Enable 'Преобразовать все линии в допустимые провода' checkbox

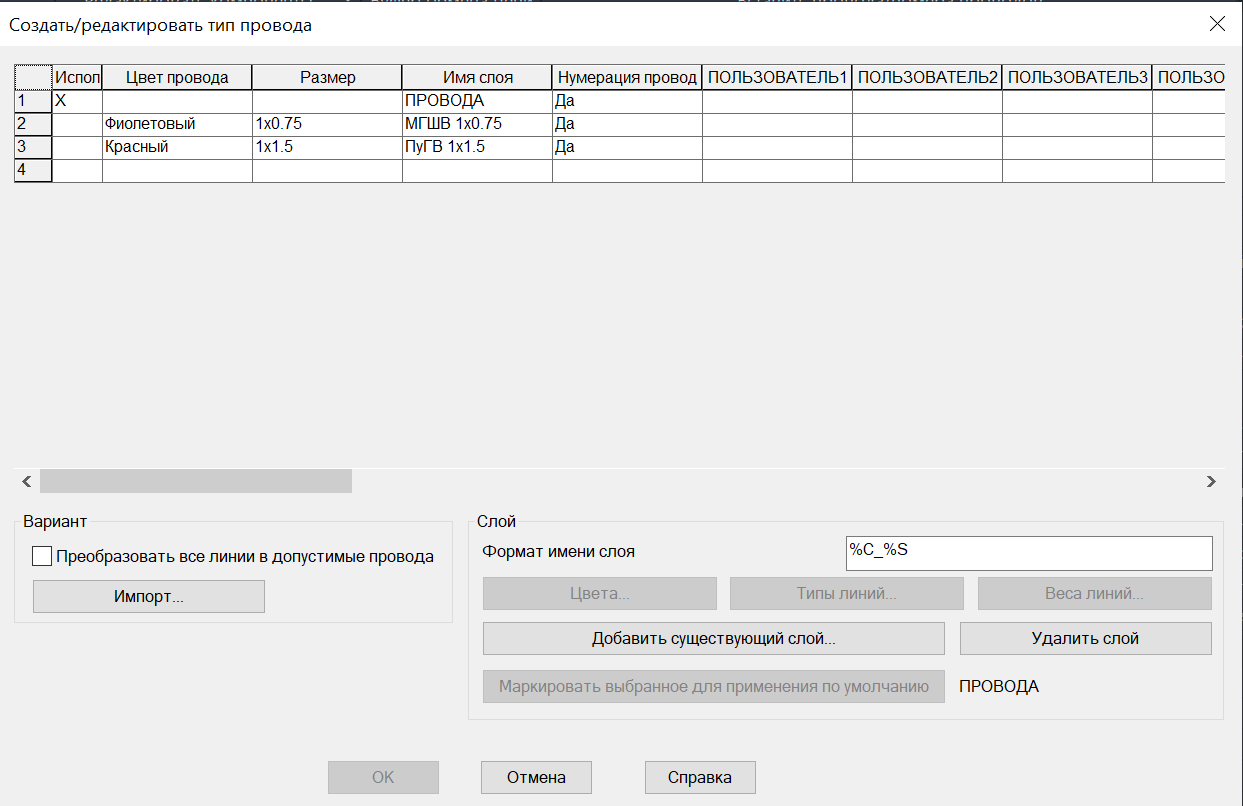[x=42, y=557]
